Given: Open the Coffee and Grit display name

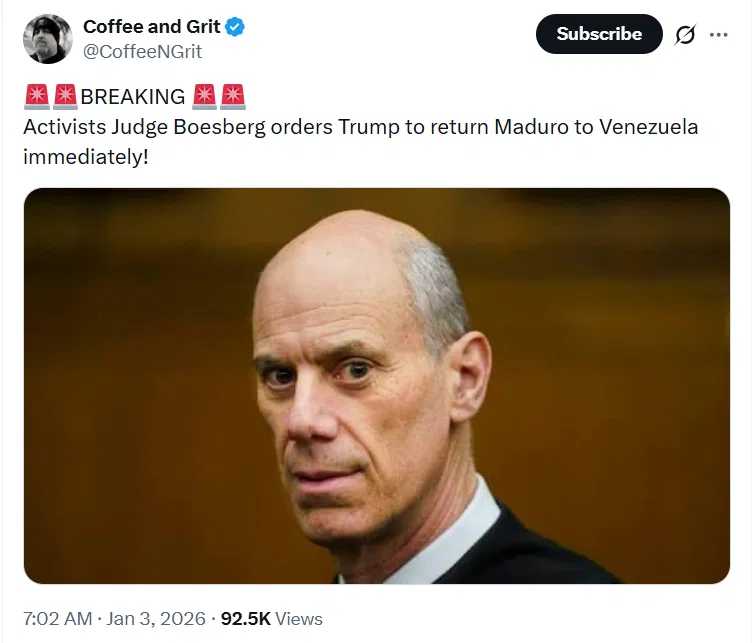Looking at the screenshot, I should 152,26.
